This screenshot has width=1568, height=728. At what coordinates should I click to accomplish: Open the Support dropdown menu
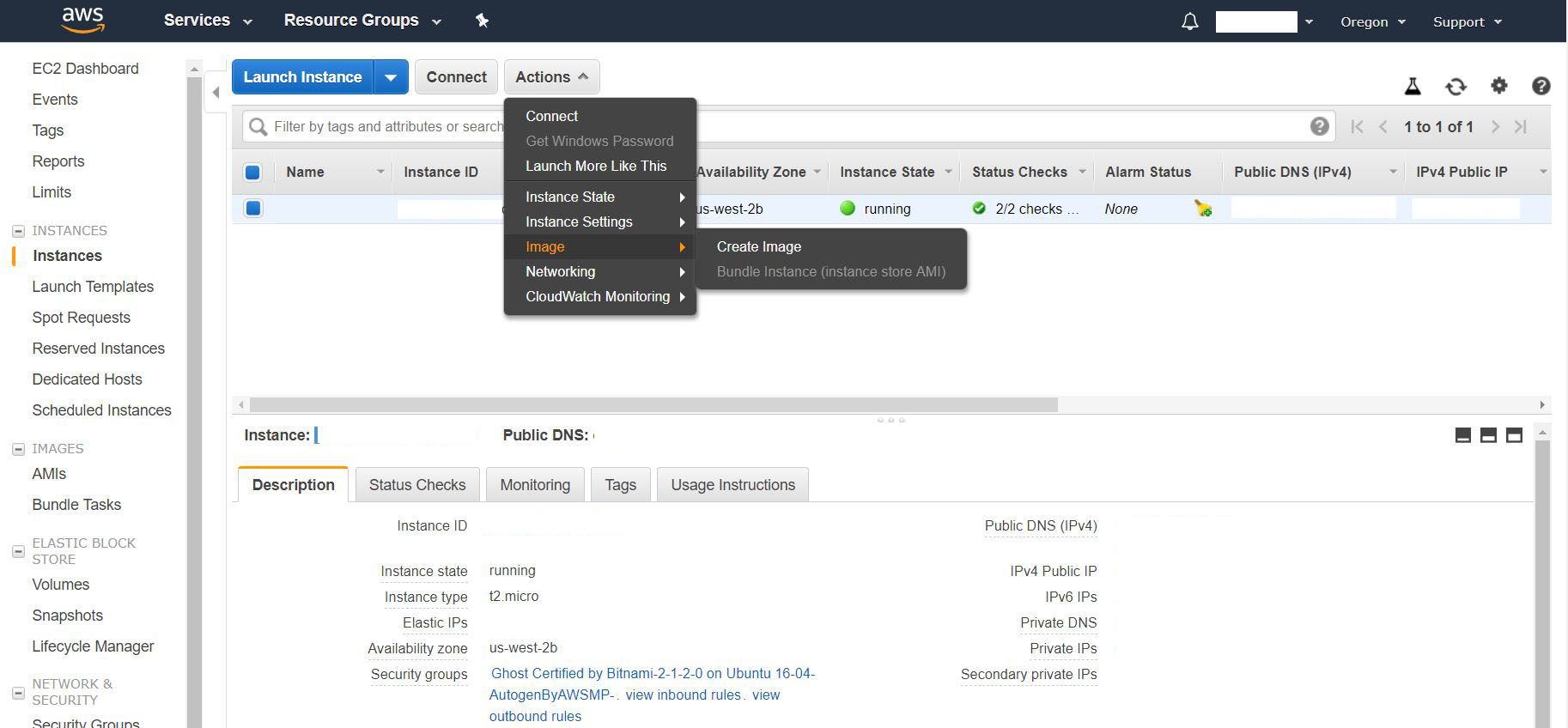click(x=1468, y=21)
